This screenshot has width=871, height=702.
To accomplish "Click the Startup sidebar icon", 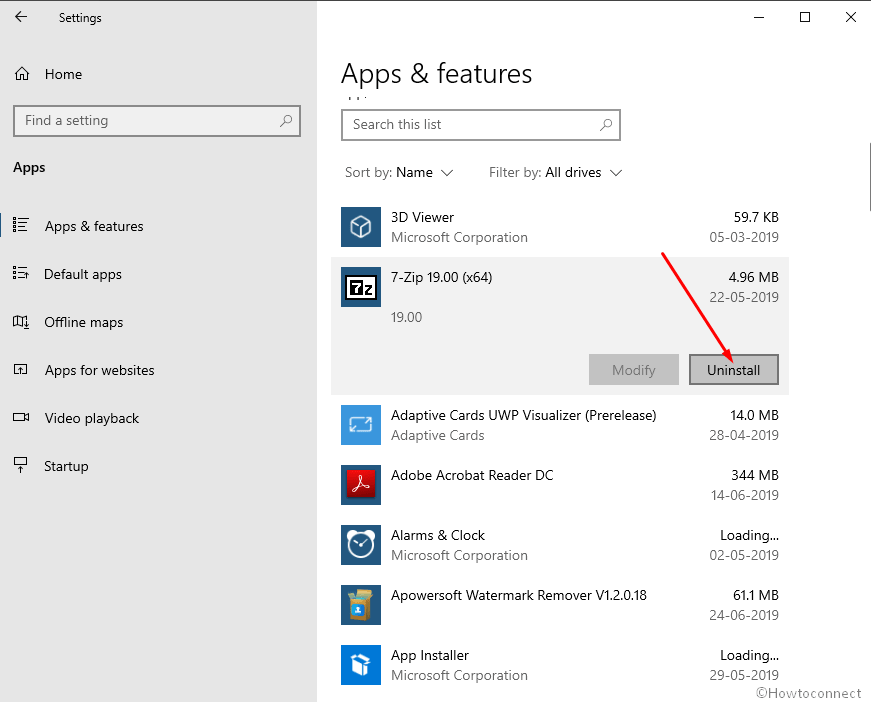I will 21,465.
